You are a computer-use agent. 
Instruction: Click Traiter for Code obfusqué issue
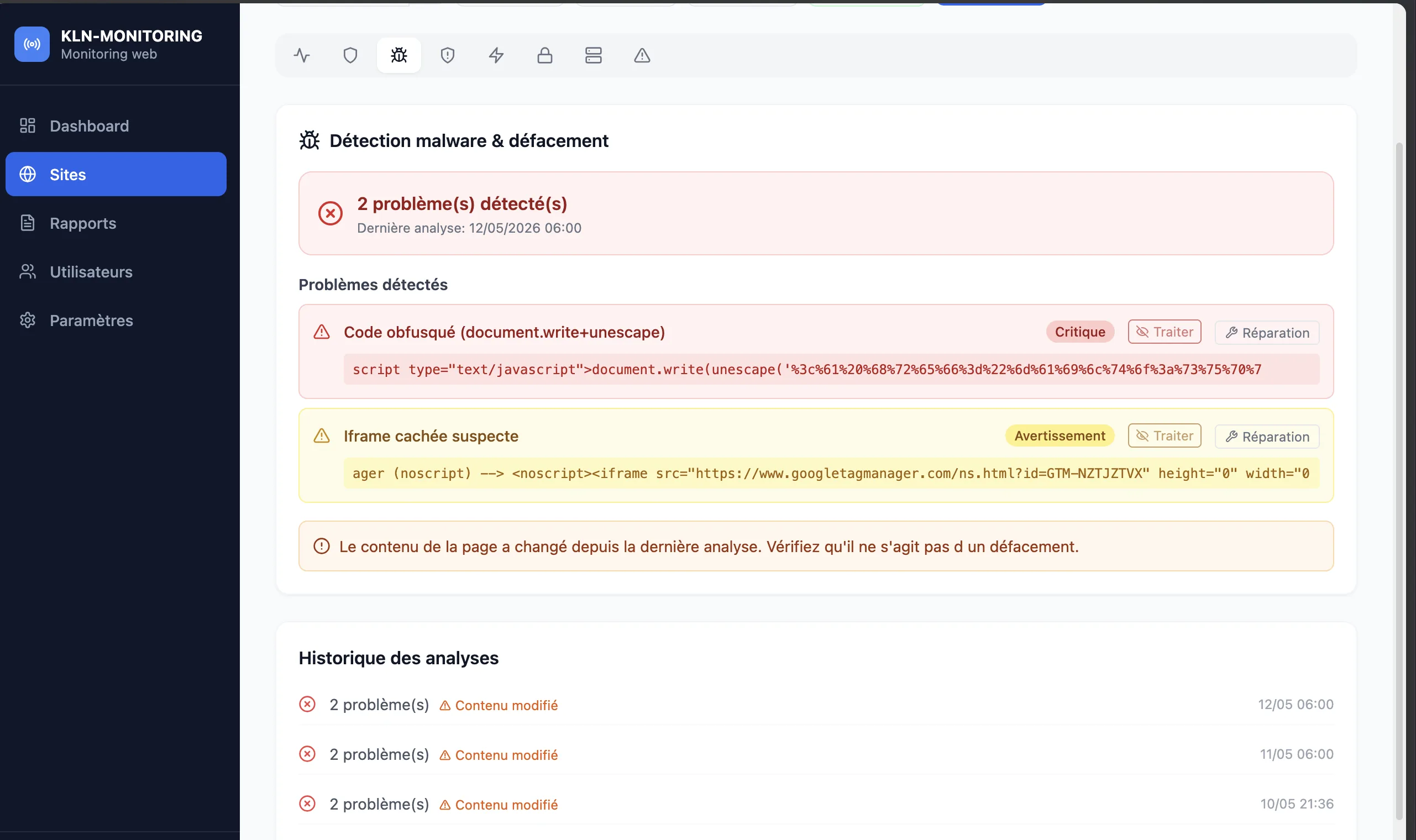point(1165,332)
